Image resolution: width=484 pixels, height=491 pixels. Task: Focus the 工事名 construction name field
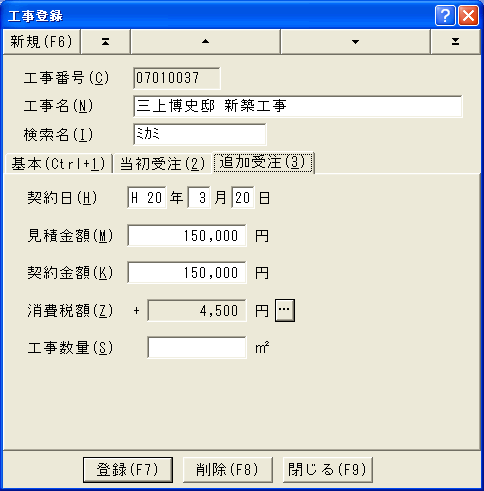[x=298, y=106]
